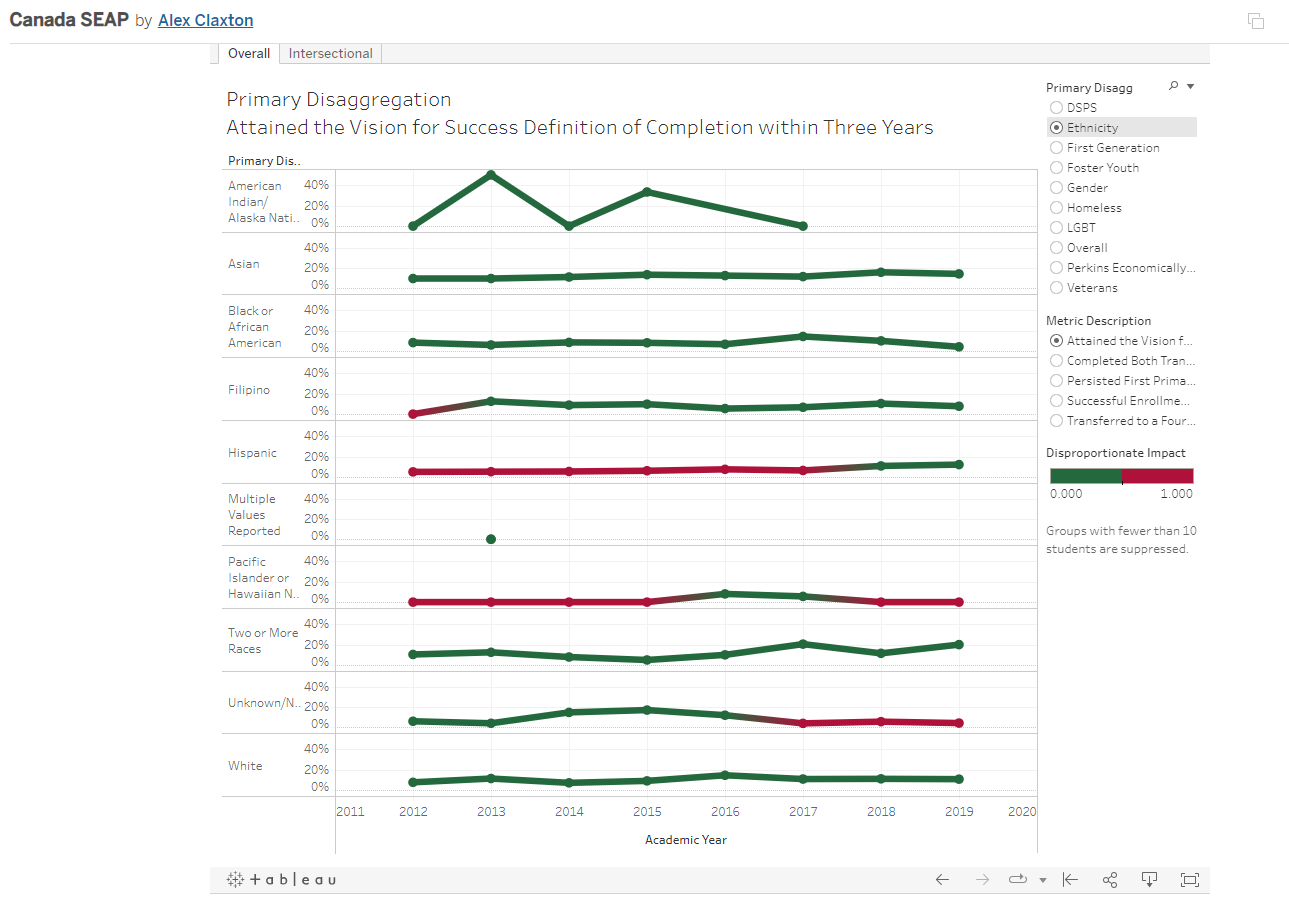
Task: Click the duplicate window icon at top right
Action: [x=1256, y=21]
